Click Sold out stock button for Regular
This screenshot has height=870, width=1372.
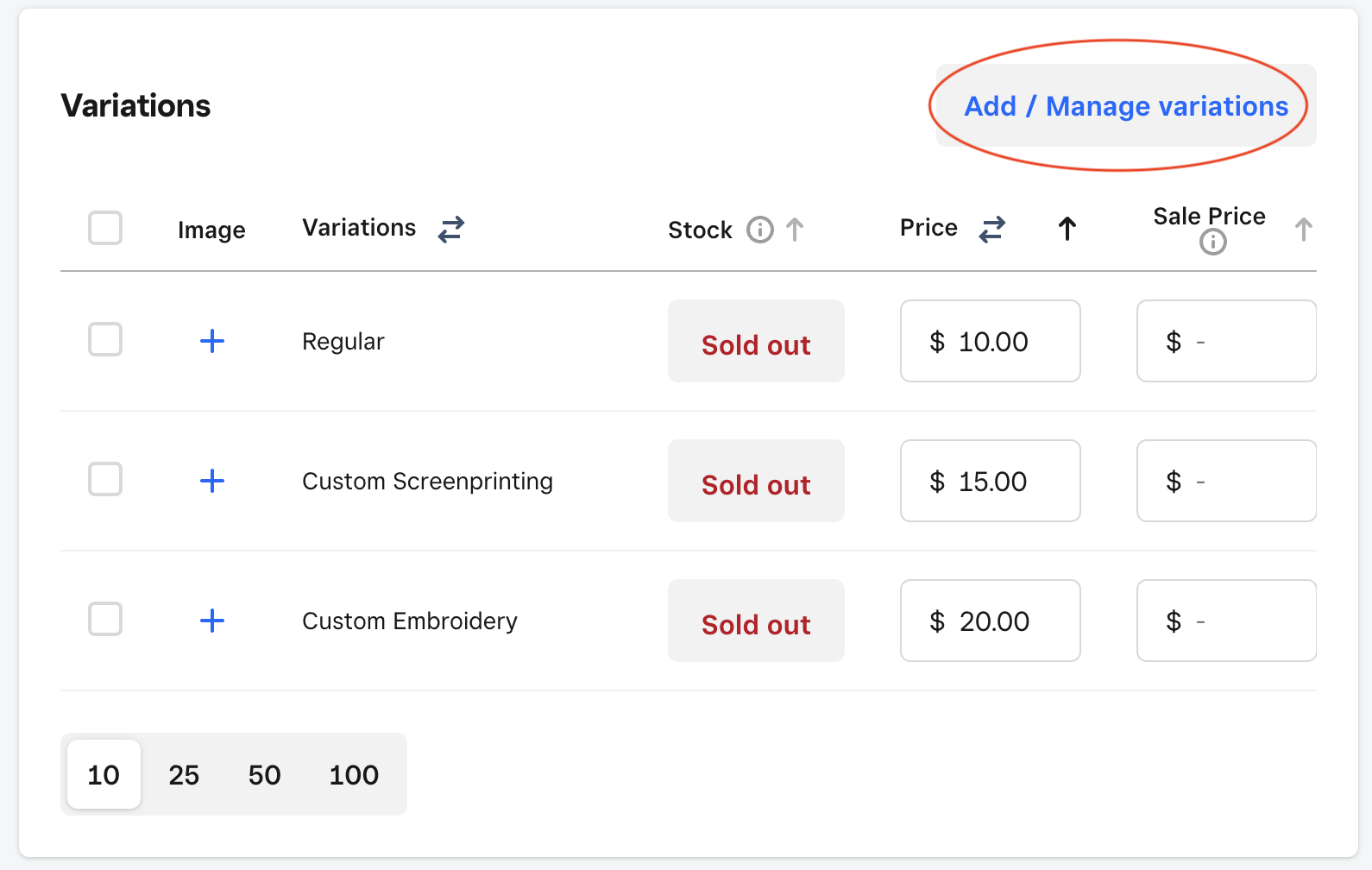click(756, 342)
